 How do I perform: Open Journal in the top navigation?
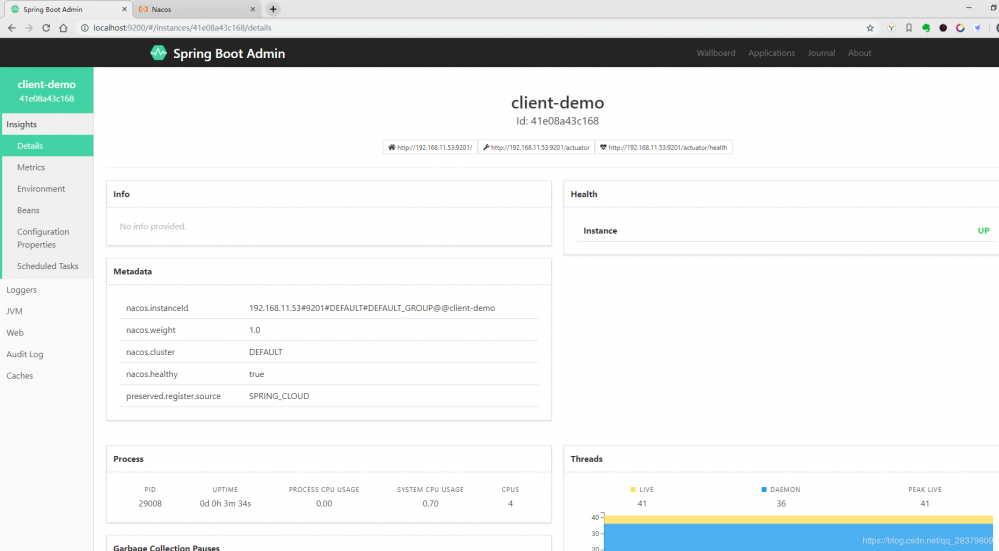[821, 53]
